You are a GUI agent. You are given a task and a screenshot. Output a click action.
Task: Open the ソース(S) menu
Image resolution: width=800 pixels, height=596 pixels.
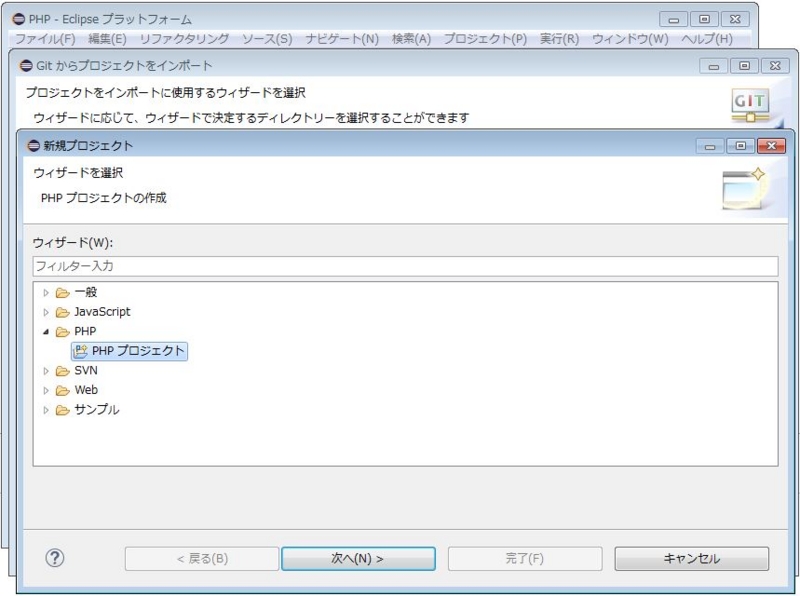pos(267,39)
